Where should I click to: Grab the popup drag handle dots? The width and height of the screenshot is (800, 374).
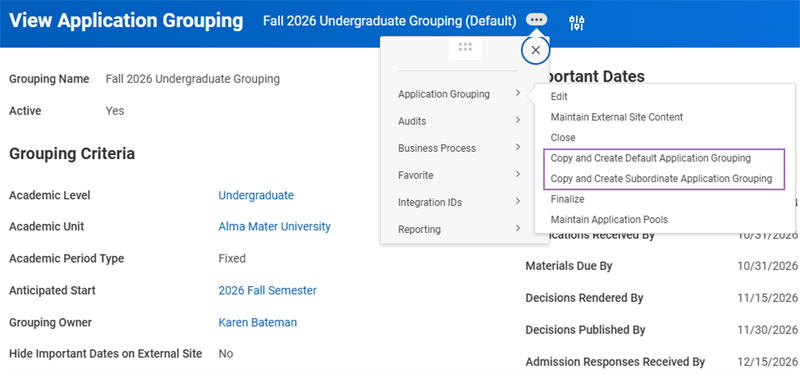pos(465,47)
